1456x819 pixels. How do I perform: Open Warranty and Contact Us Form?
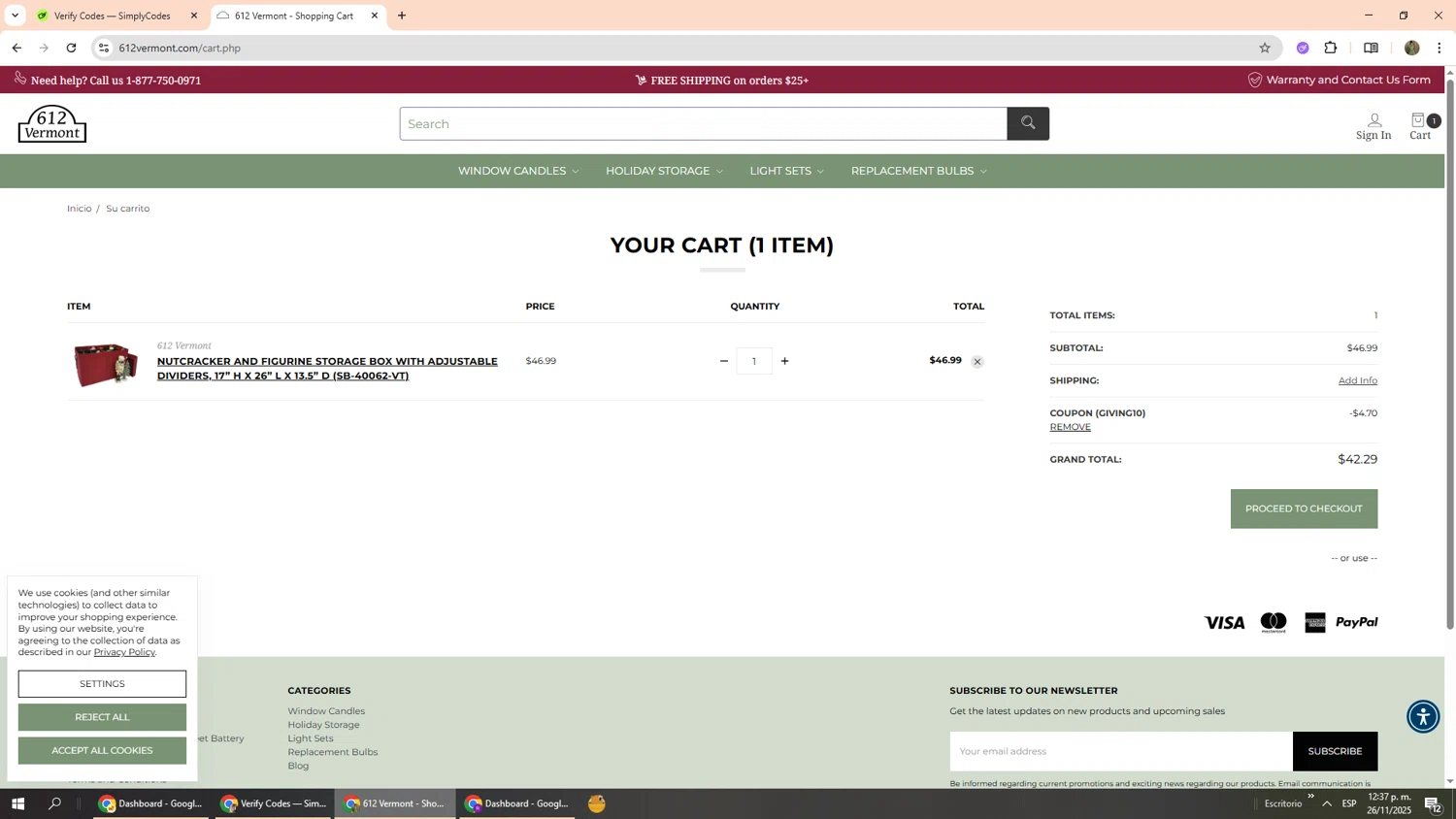pos(1340,80)
